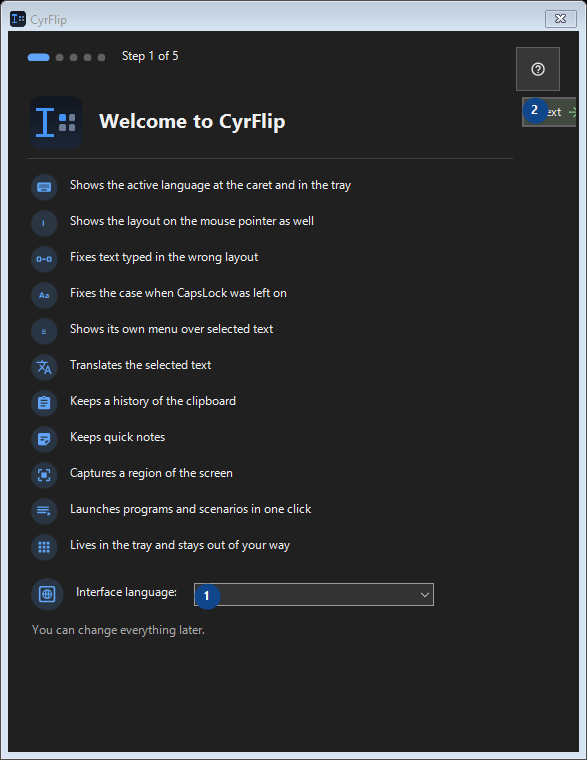This screenshot has height=760, width=587.
Task: Click the launch programs and scenarios icon
Action: click(x=44, y=511)
